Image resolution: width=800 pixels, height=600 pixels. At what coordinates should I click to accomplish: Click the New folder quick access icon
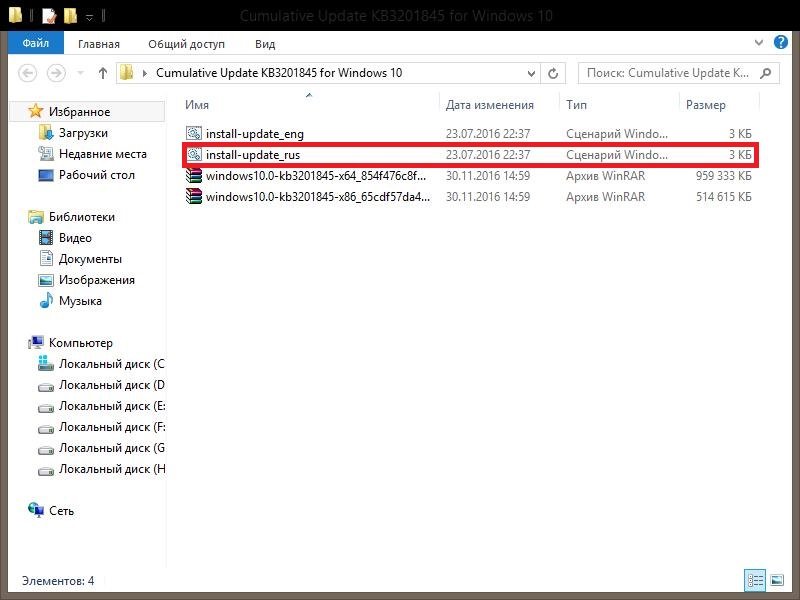(70, 16)
